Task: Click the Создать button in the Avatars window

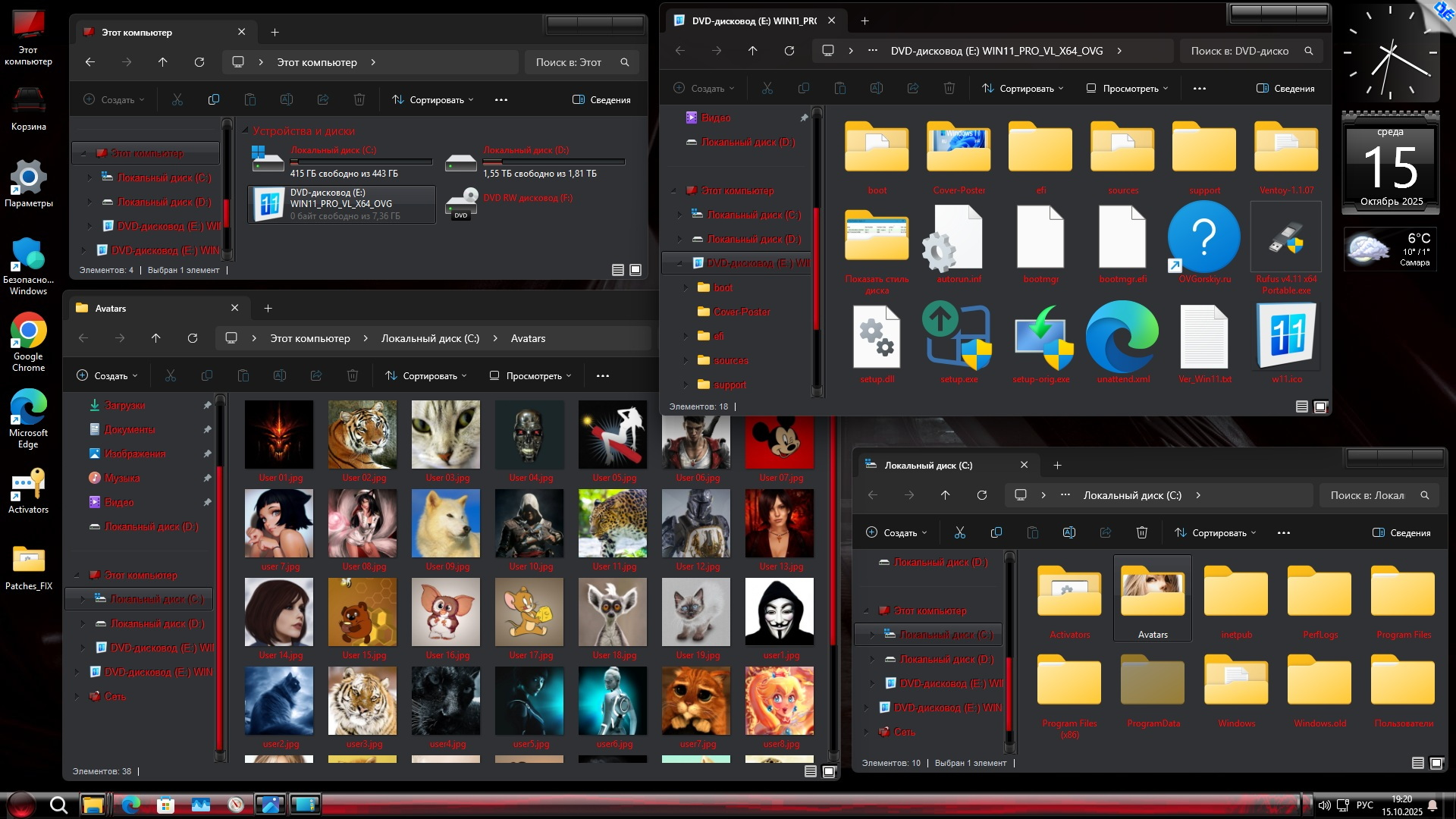Action: [x=107, y=375]
